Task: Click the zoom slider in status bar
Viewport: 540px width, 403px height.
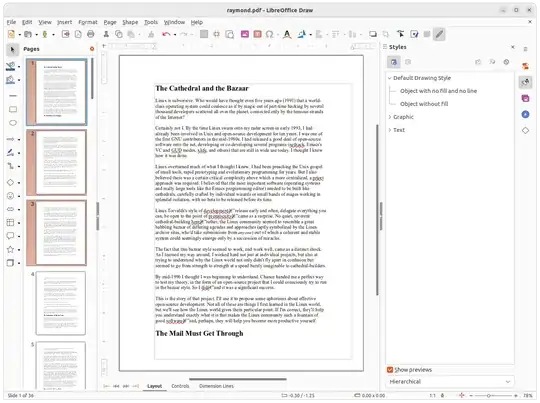Action: (493, 396)
